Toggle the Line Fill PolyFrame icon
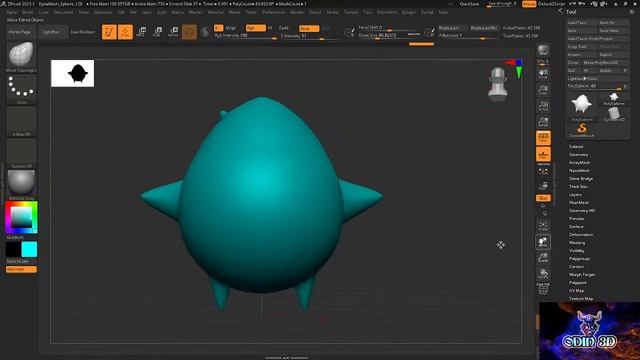 [543, 289]
